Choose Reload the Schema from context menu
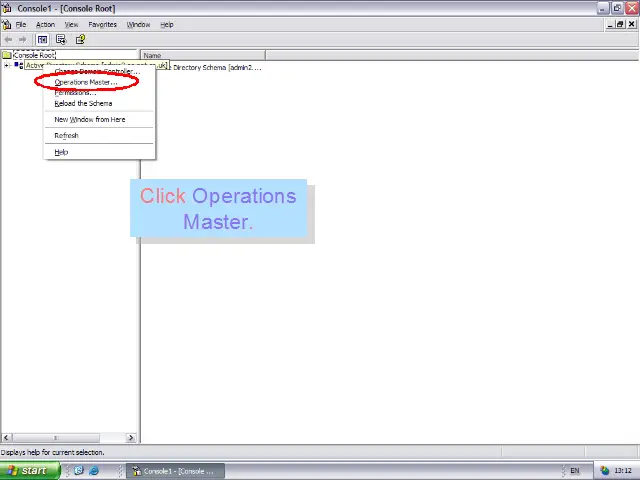 83,103
